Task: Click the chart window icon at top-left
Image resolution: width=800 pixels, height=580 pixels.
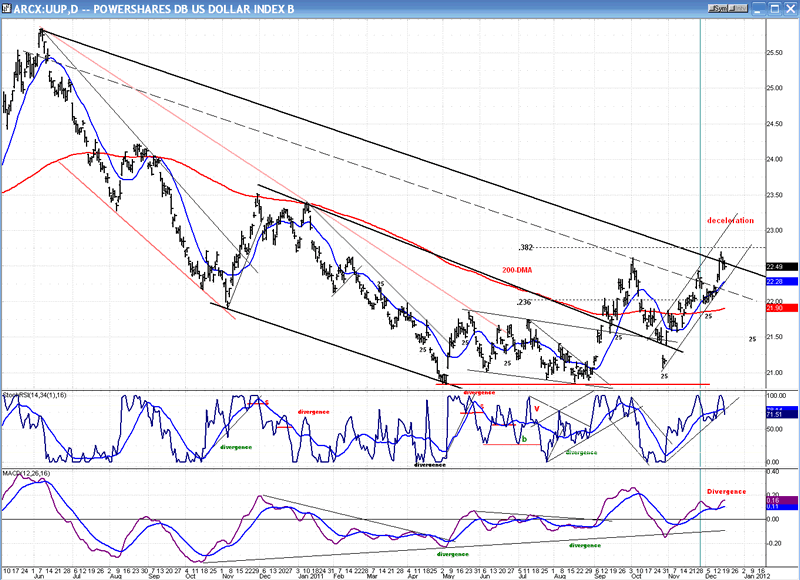Action: coord(8,8)
